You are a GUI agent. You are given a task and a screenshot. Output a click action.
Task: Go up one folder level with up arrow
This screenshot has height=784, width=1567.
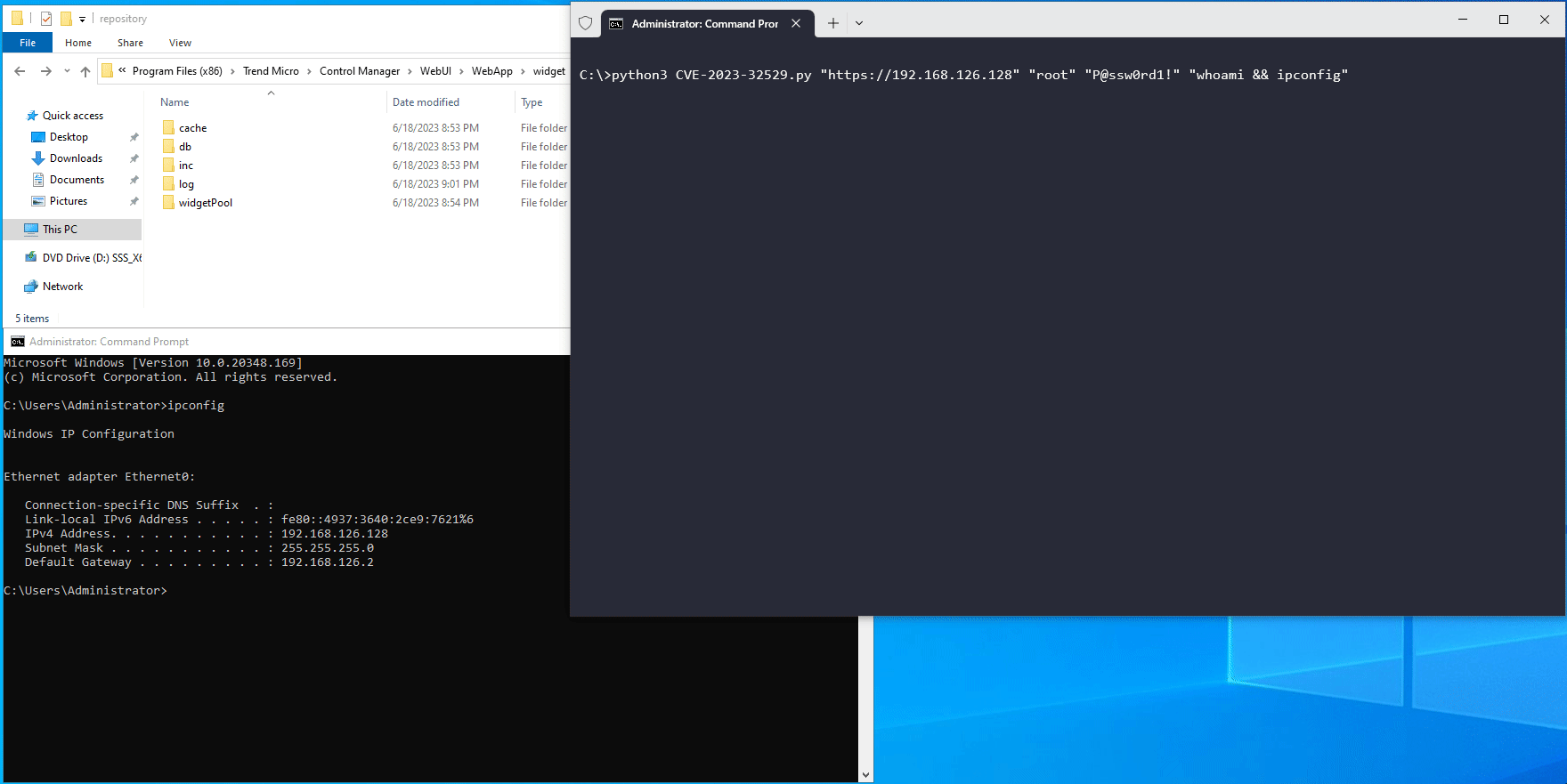click(x=85, y=71)
